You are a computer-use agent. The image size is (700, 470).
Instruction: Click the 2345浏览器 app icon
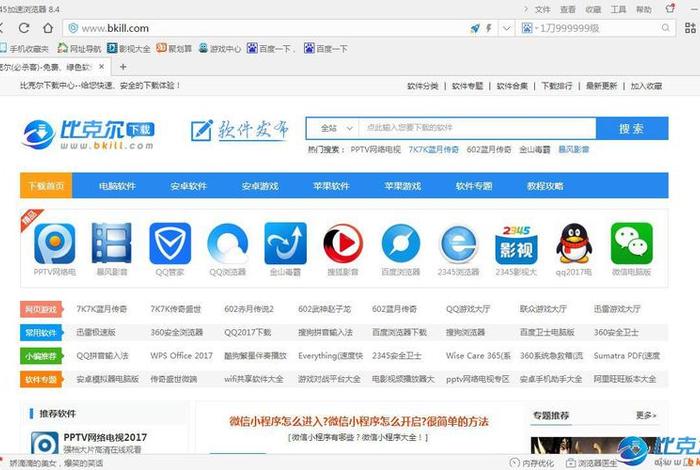(458, 244)
